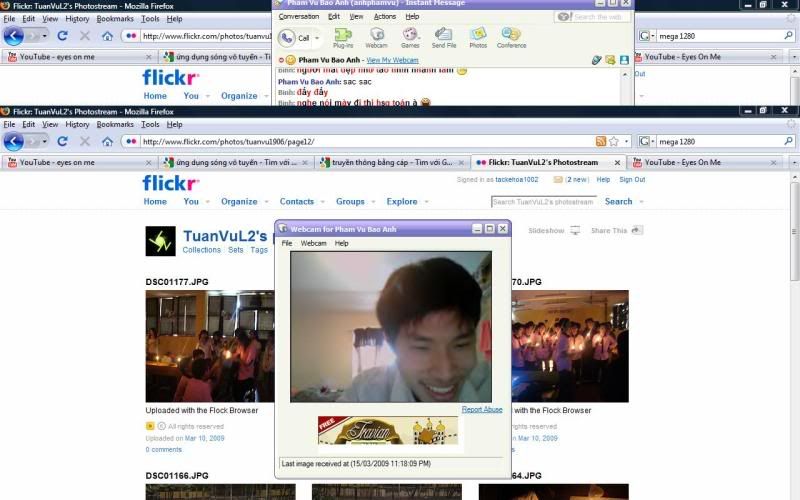800x500 pixels.
Task: Open the Webcam menu in the webcam window
Action: (x=313, y=243)
